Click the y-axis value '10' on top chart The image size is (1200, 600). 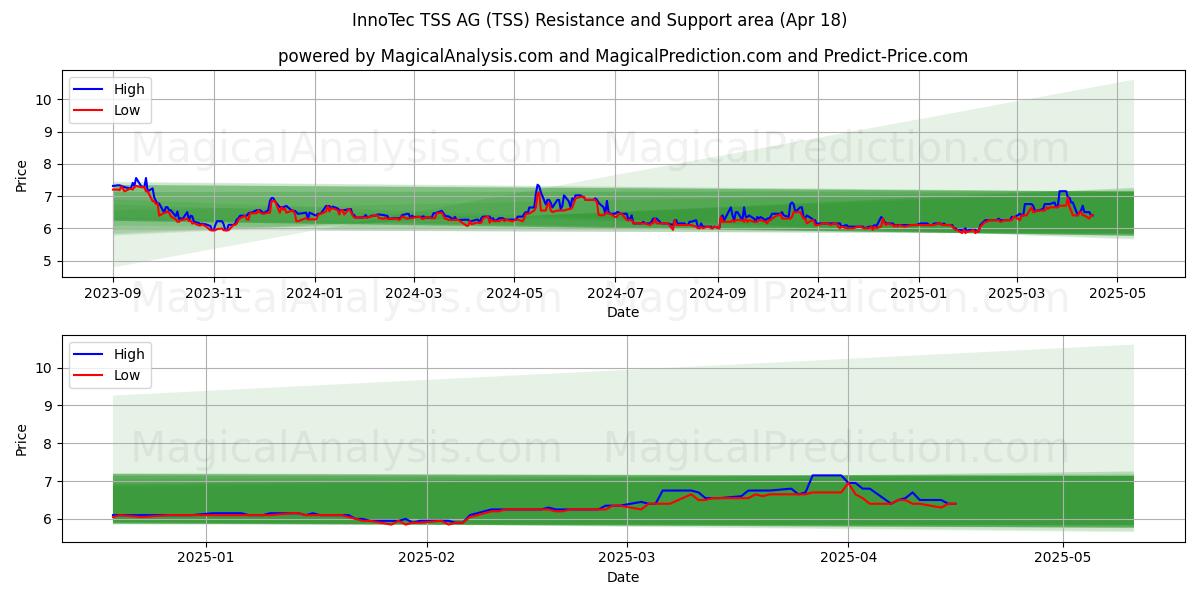[x=44, y=99]
